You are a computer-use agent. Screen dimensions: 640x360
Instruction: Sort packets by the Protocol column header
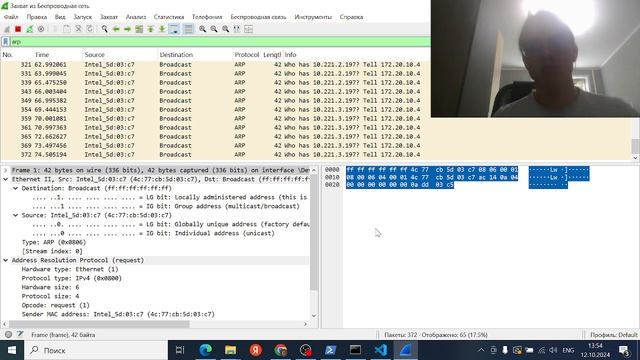[247, 55]
